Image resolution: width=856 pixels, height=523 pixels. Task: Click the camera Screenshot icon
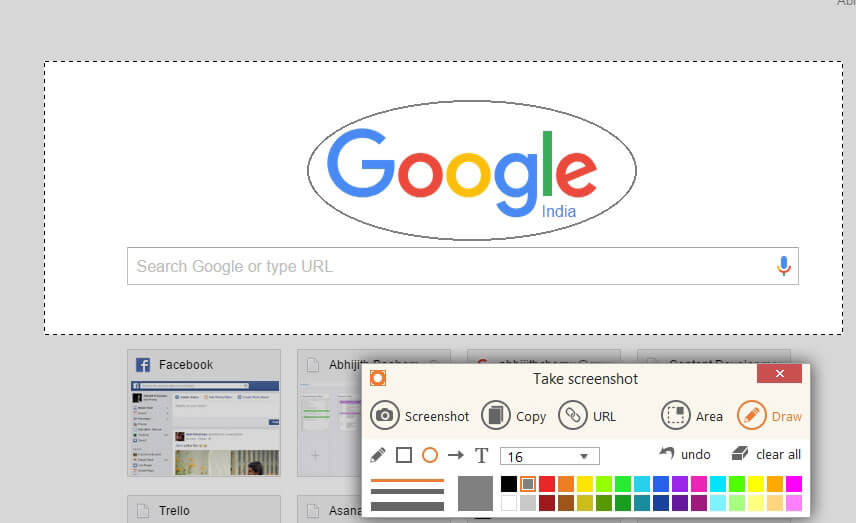(x=384, y=415)
